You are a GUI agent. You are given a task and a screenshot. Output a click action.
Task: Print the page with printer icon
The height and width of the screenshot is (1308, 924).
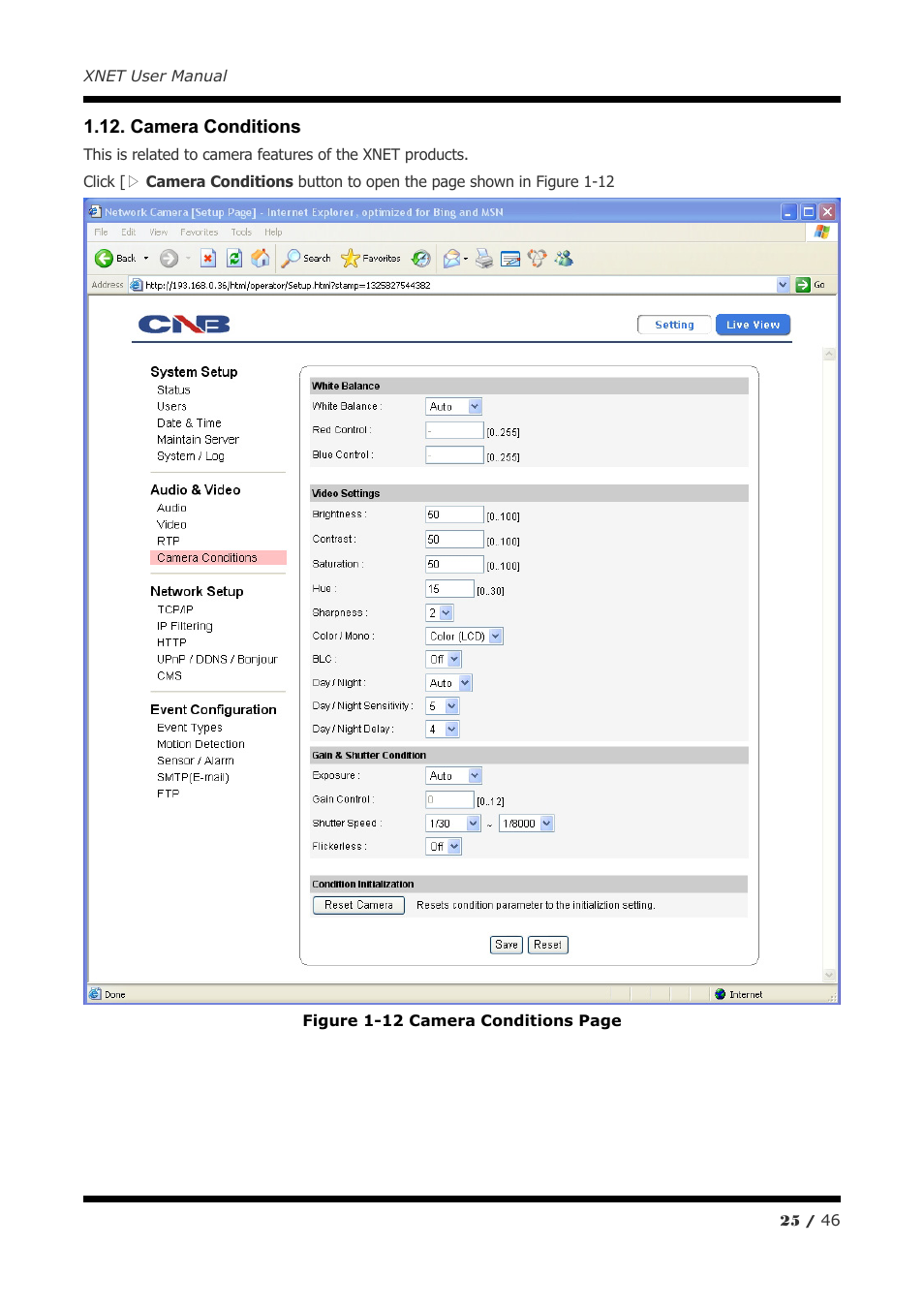click(x=484, y=259)
